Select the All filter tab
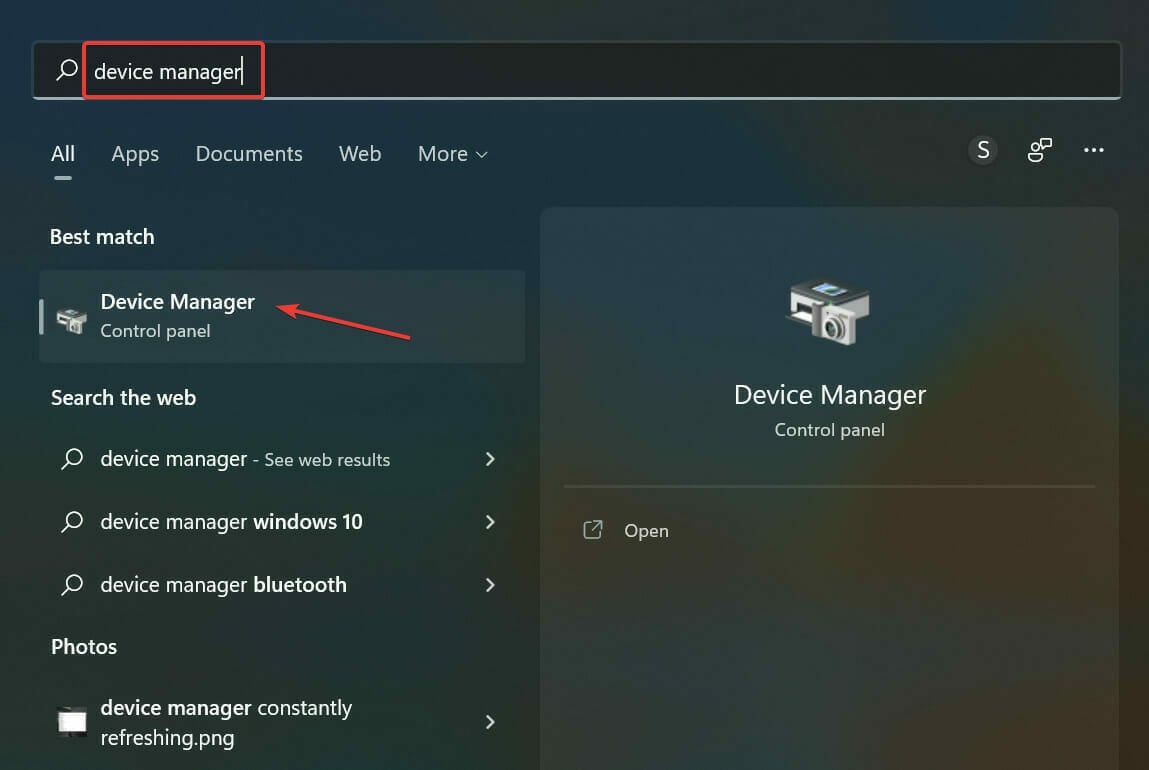 click(x=63, y=154)
